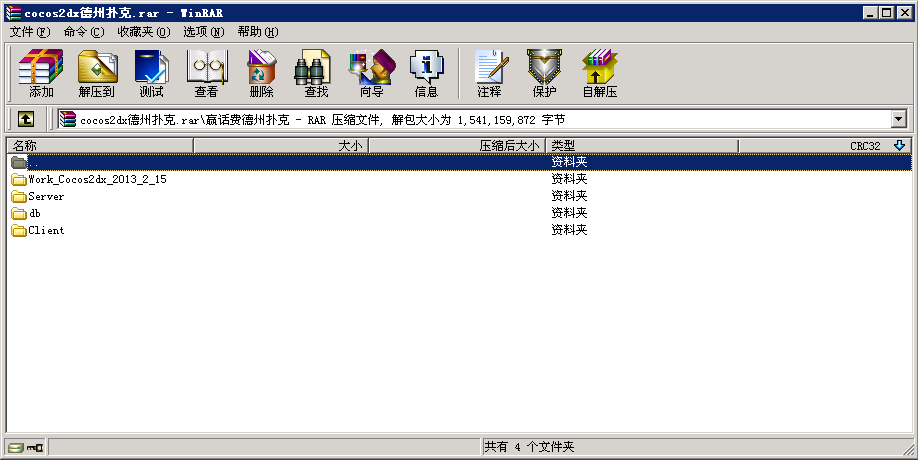This screenshot has width=918, height=460.
Task: Click the 注释 (Comment) icon
Action: [489, 73]
